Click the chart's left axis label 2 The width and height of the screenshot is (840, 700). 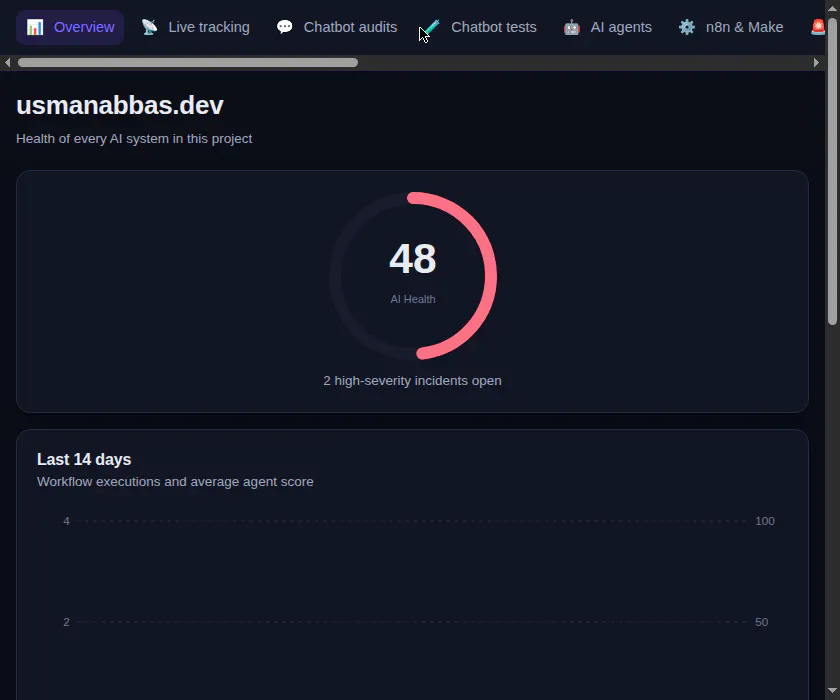click(x=66, y=622)
